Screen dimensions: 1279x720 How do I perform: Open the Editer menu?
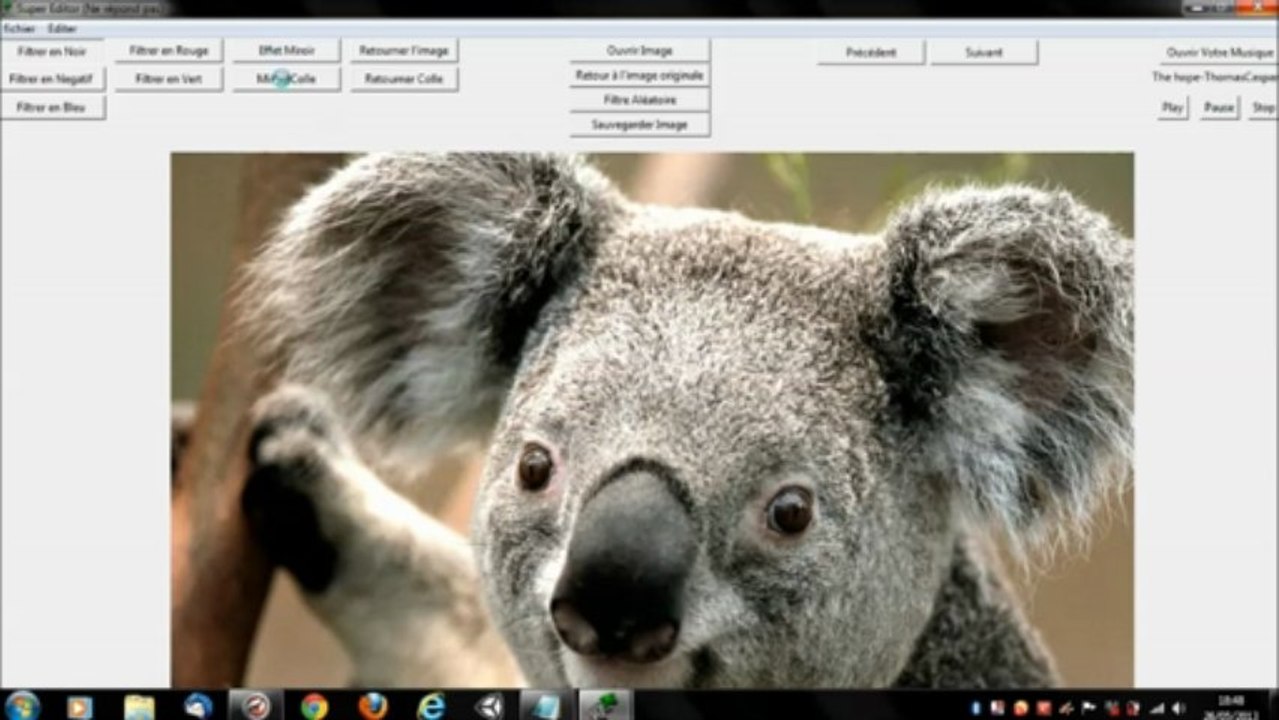pyautogui.click(x=62, y=29)
